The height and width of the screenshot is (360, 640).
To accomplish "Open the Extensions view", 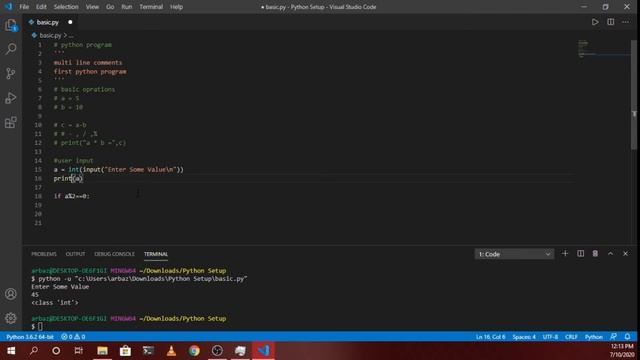I will [11, 122].
